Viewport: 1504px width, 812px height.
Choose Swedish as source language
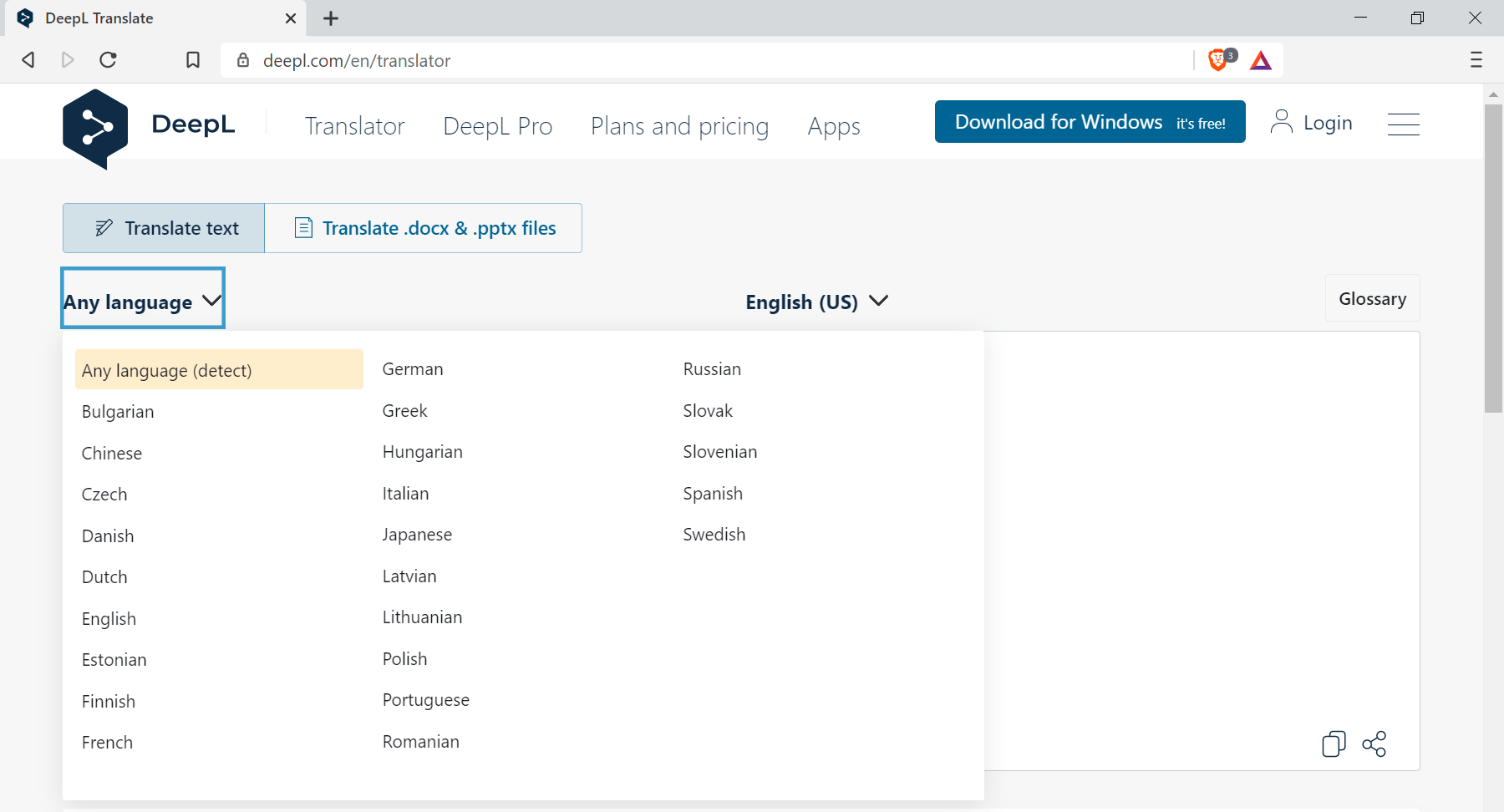point(714,535)
